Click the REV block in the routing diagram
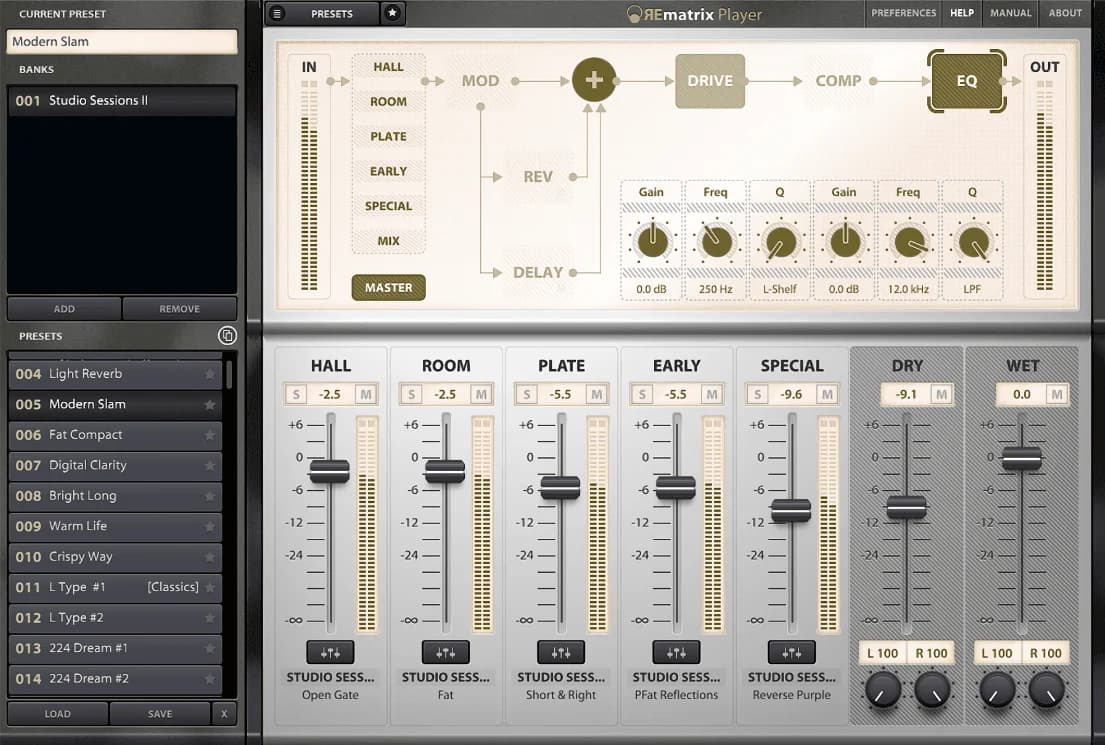Viewport: 1105px width, 745px height. [539, 176]
